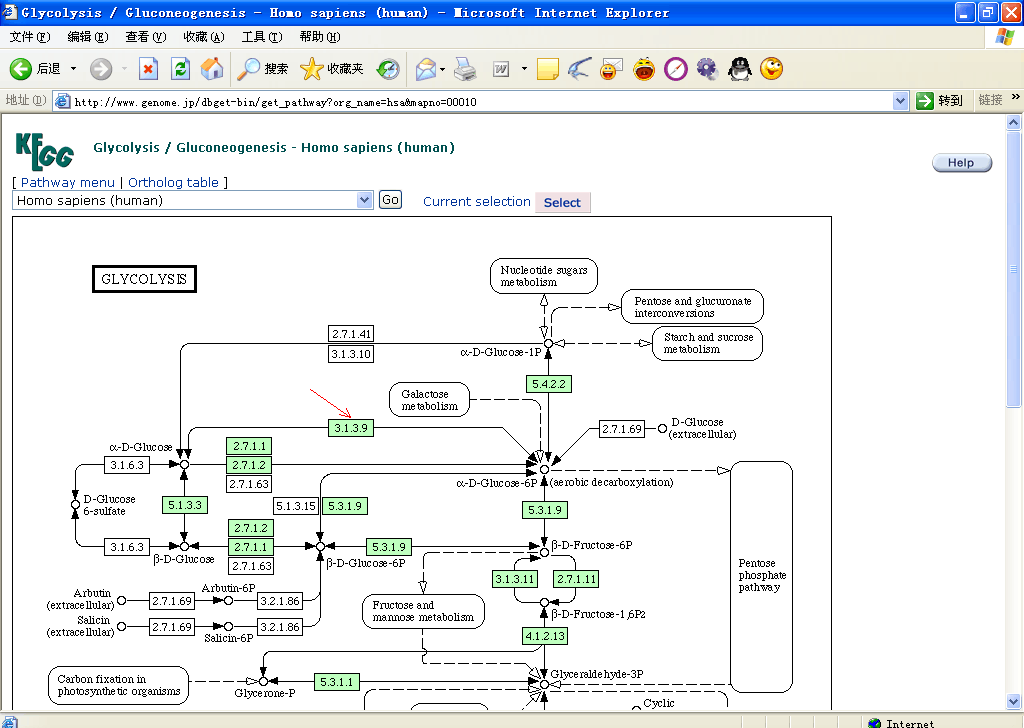Open the Search (搜索) toolbar button

pos(263,69)
